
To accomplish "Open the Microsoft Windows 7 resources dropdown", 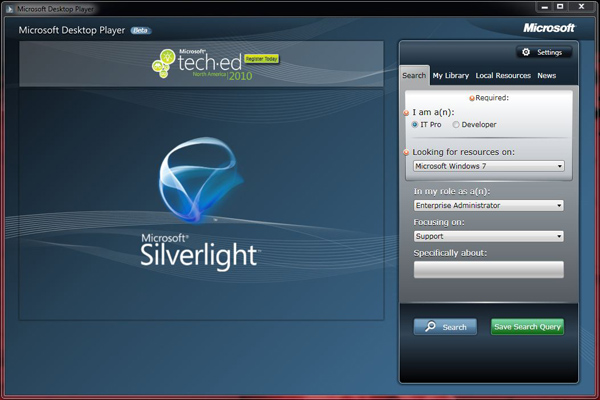I will click(489, 166).
